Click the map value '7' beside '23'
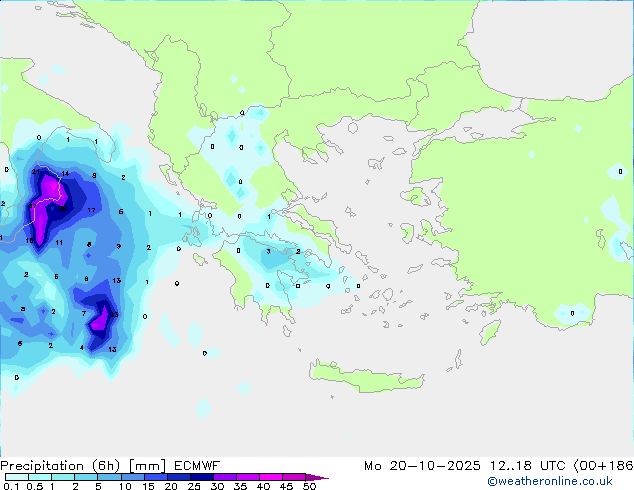 [84, 313]
